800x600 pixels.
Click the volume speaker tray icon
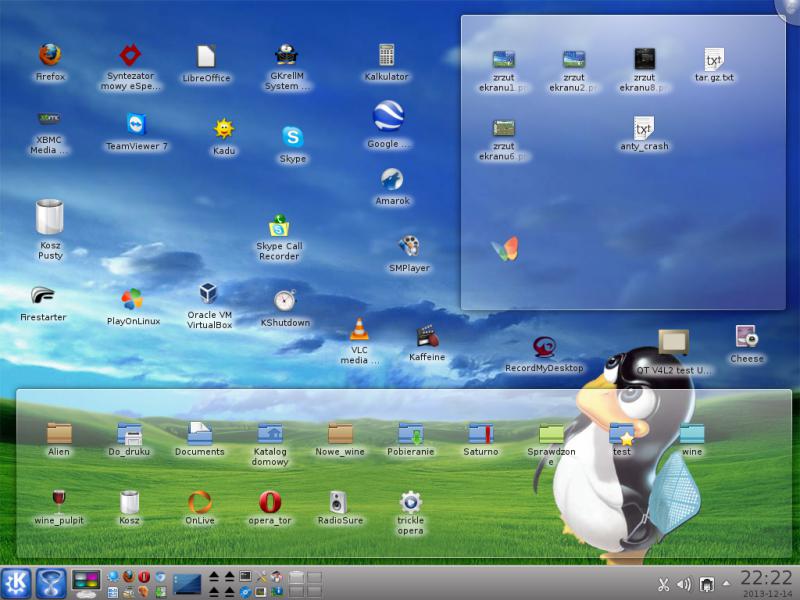[684, 584]
